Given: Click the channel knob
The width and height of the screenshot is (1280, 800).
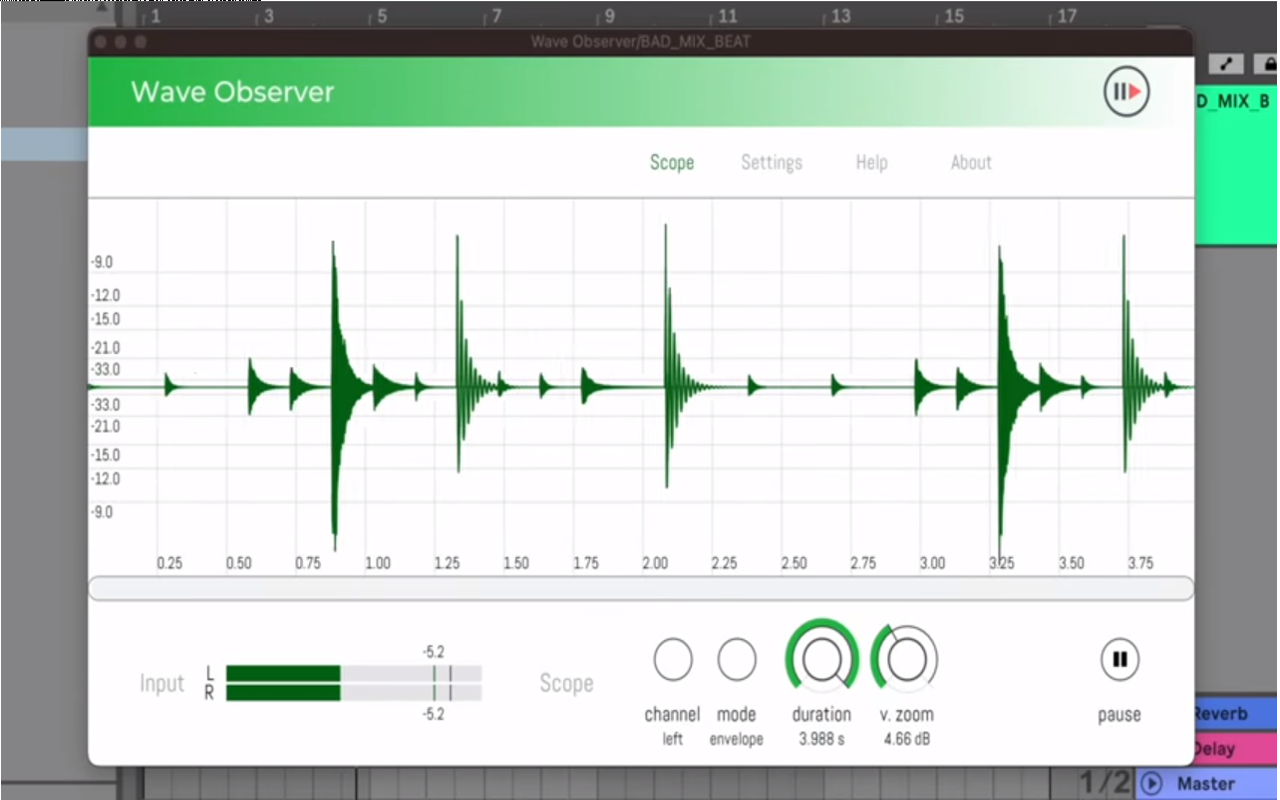Looking at the screenshot, I should (x=673, y=659).
